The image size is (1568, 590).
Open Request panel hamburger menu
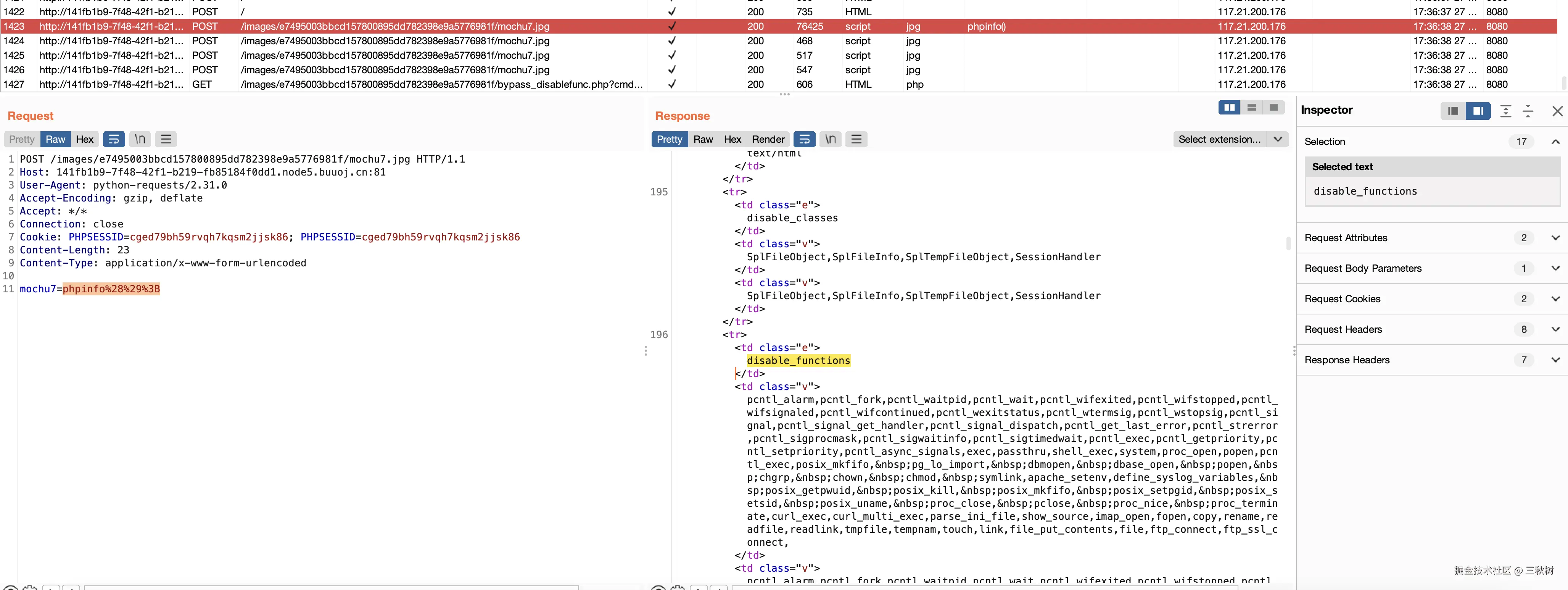[x=166, y=139]
